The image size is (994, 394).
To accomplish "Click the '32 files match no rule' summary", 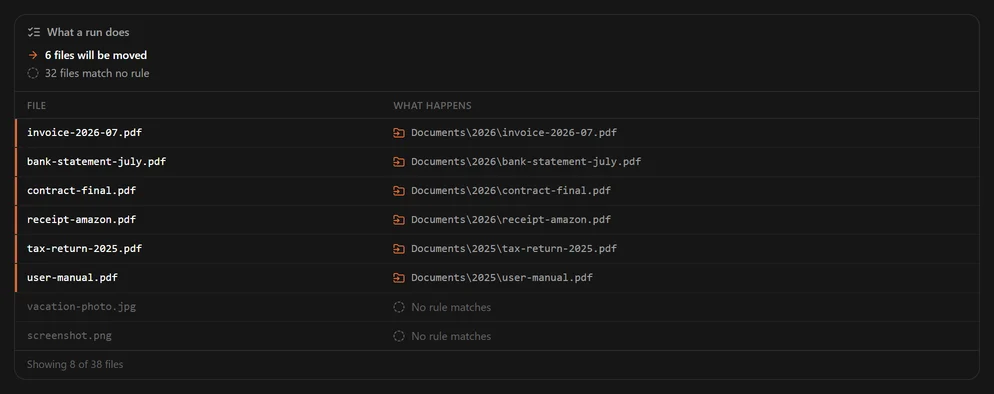I will pyautogui.click(x=97, y=73).
